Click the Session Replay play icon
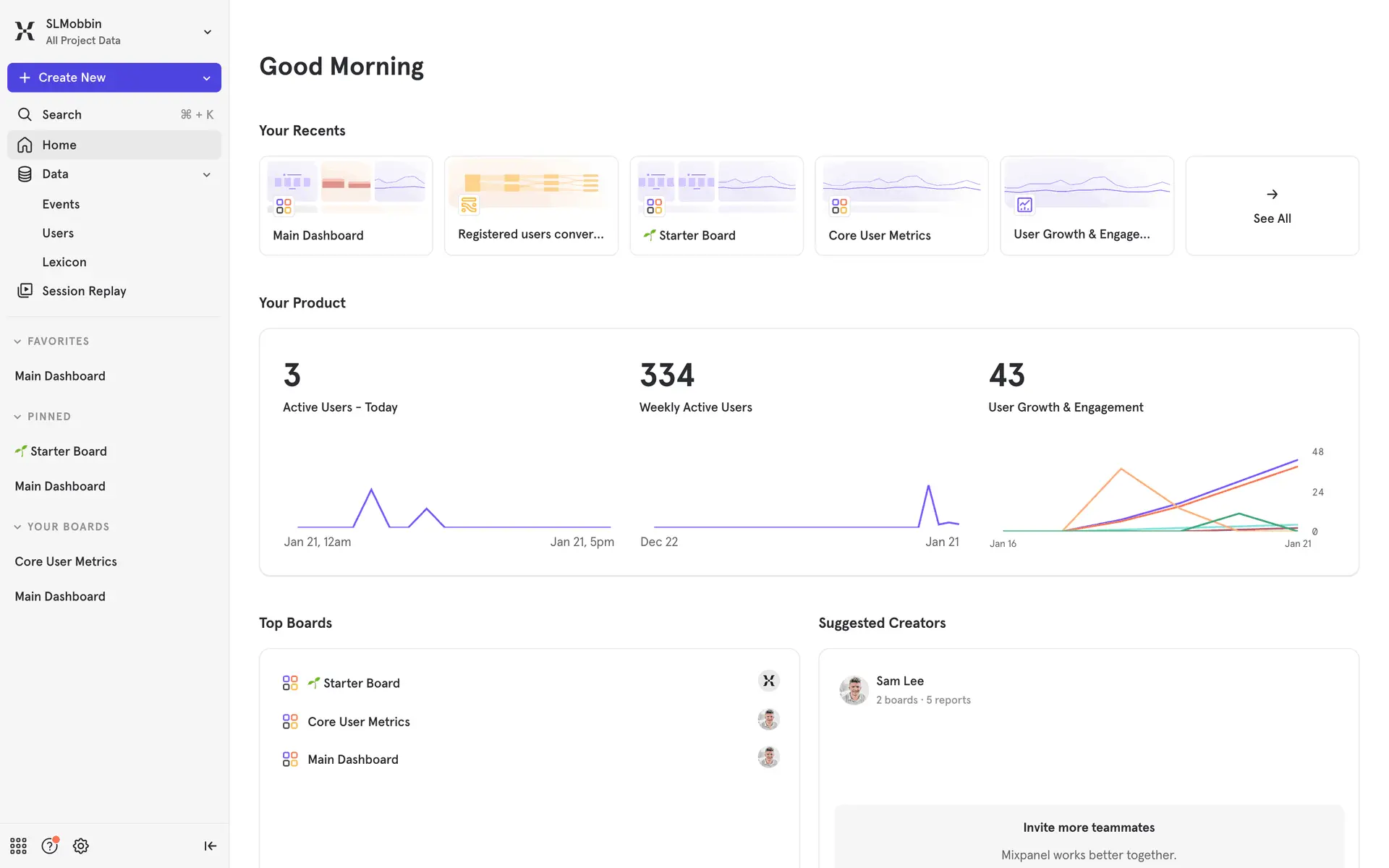Viewport: 1389px width, 868px height. tap(25, 291)
